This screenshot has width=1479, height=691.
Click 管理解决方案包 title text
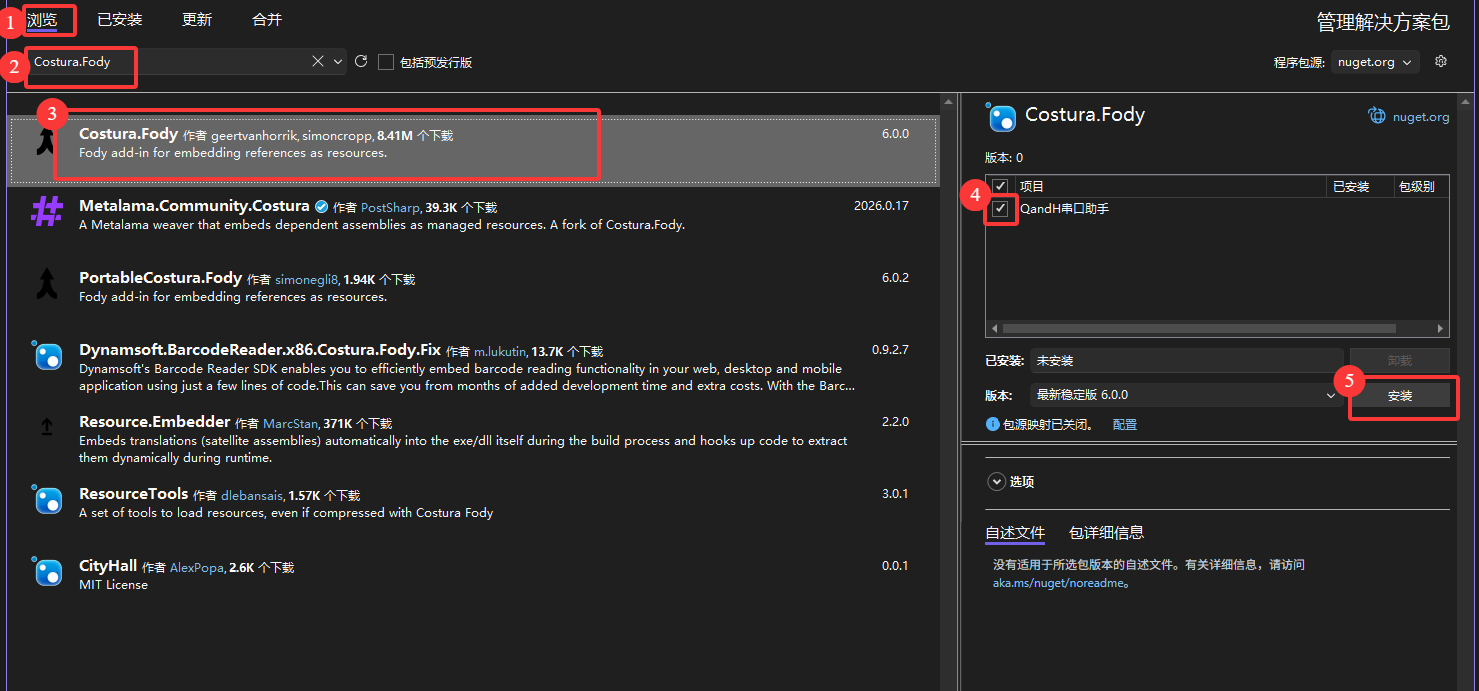pos(1383,22)
